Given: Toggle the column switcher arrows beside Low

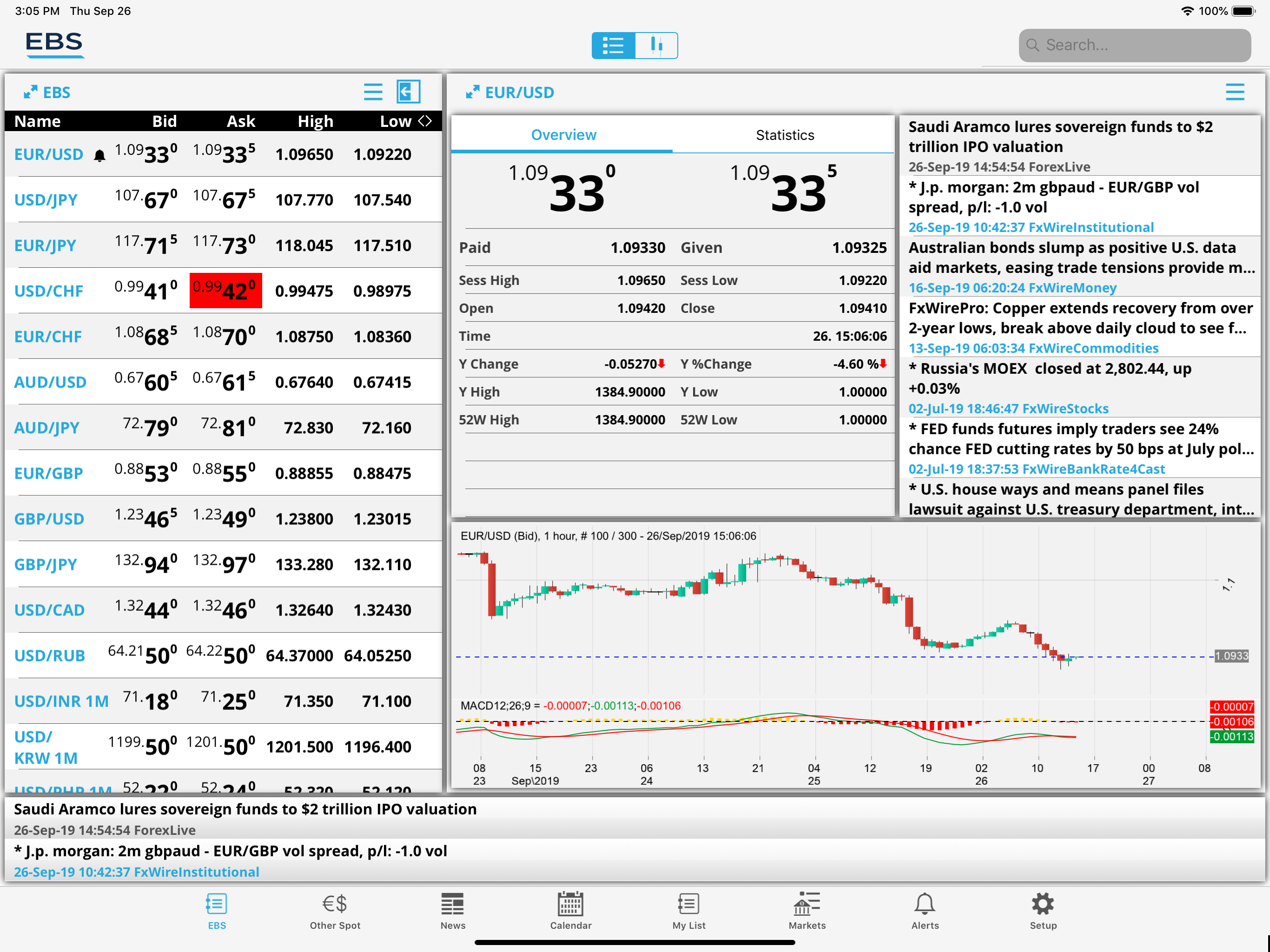Looking at the screenshot, I should point(425,120).
